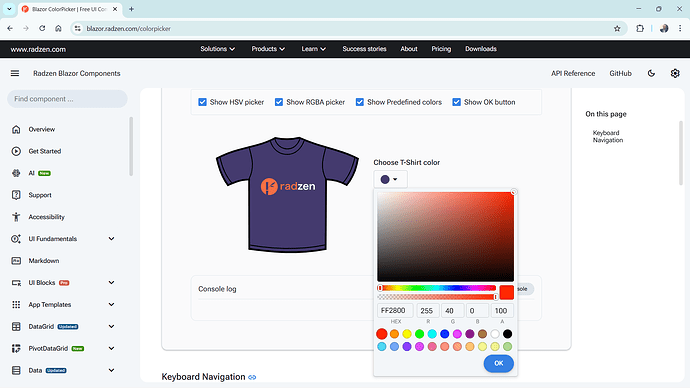Screen dimensions: 690x388
Task: Open the Chrome profile avatar
Action: [x=664, y=29]
